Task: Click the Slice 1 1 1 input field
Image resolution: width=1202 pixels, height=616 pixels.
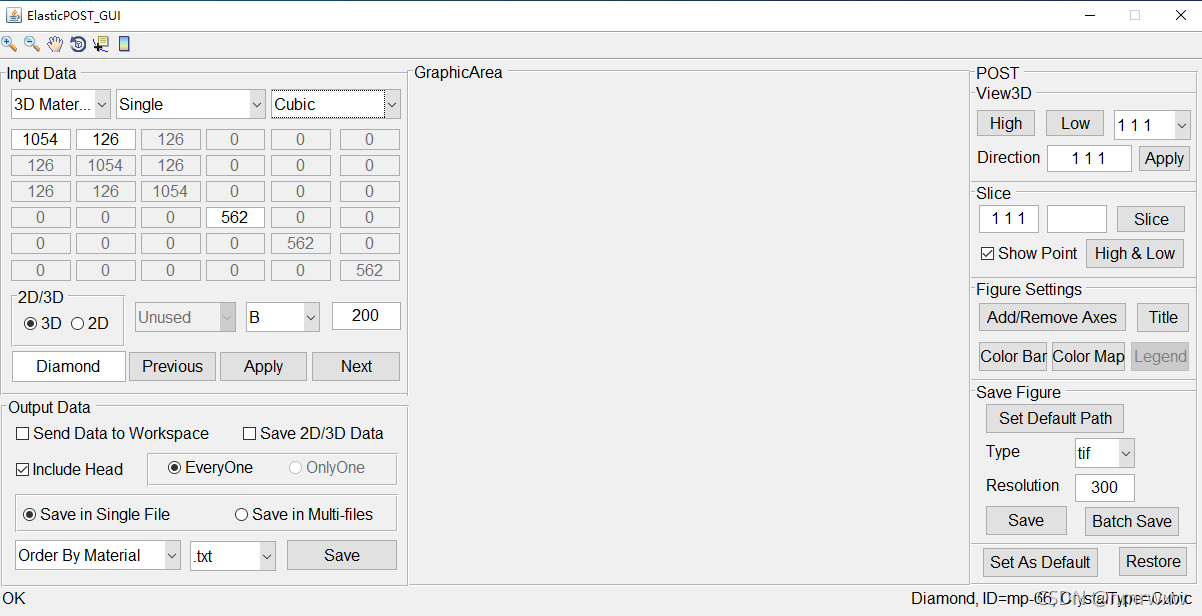Action: pos(1009,219)
